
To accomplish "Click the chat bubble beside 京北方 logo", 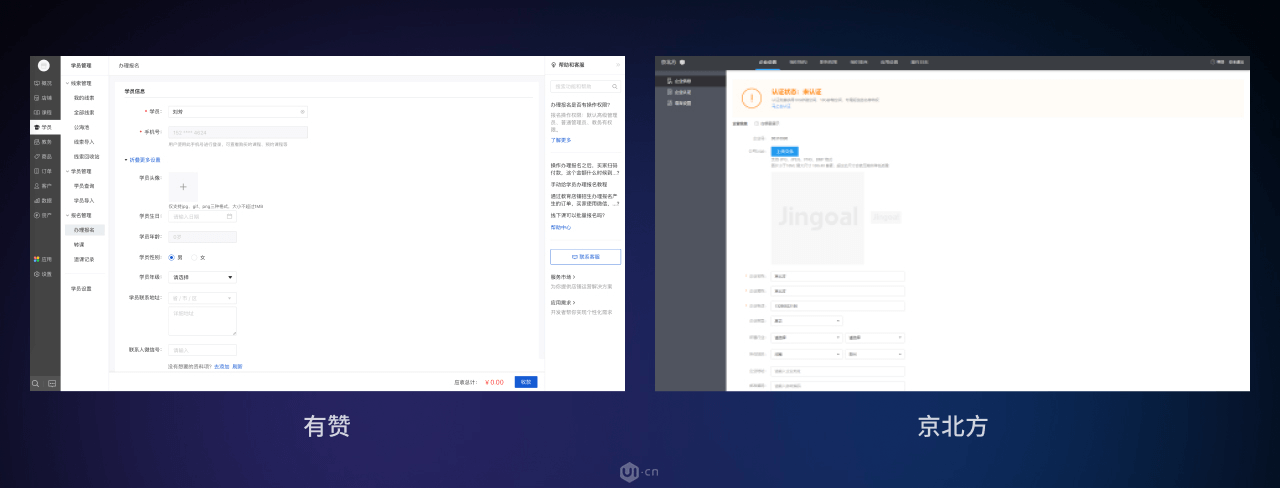I will tap(683, 62).
